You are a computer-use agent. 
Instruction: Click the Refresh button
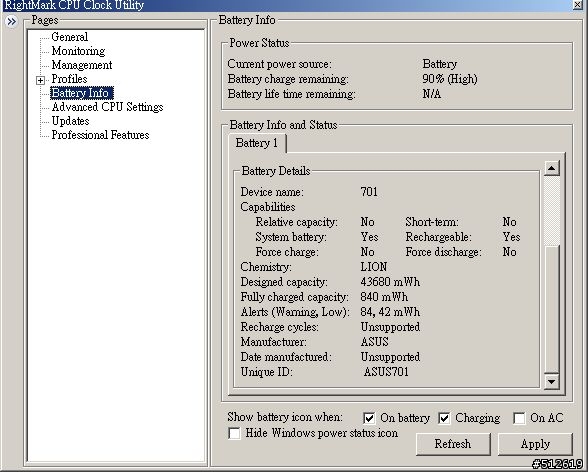[453, 444]
